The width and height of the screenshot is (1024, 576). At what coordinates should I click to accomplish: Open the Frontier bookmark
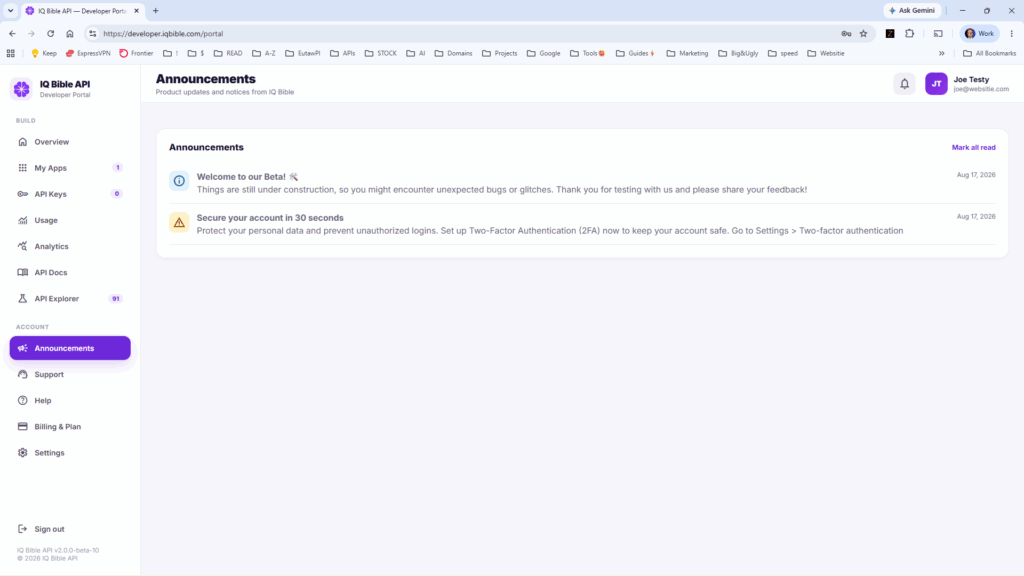[x=136, y=54]
